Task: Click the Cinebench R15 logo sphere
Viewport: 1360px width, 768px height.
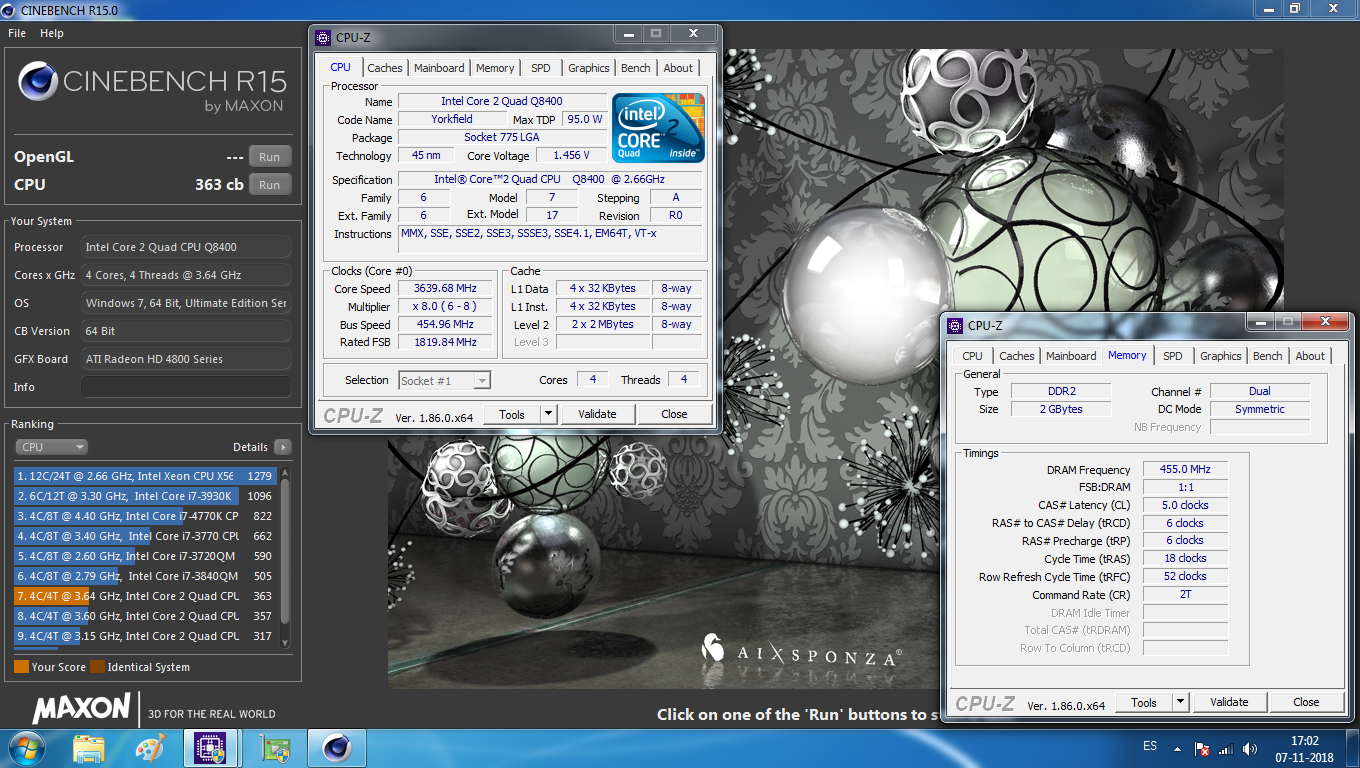Action: pos(38,82)
